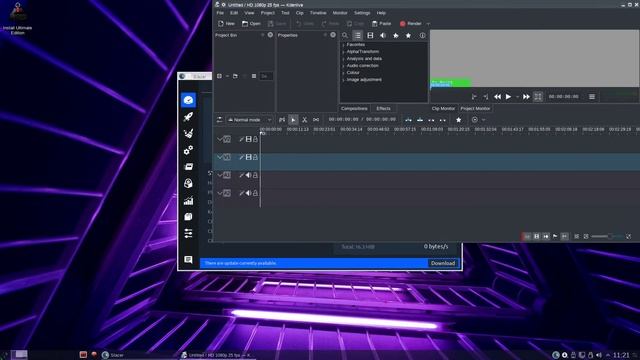Open Uninstaller disc icon in Stacer sidebar
Viewport: 640px width, 360px height.
pyautogui.click(x=188, y=183)
